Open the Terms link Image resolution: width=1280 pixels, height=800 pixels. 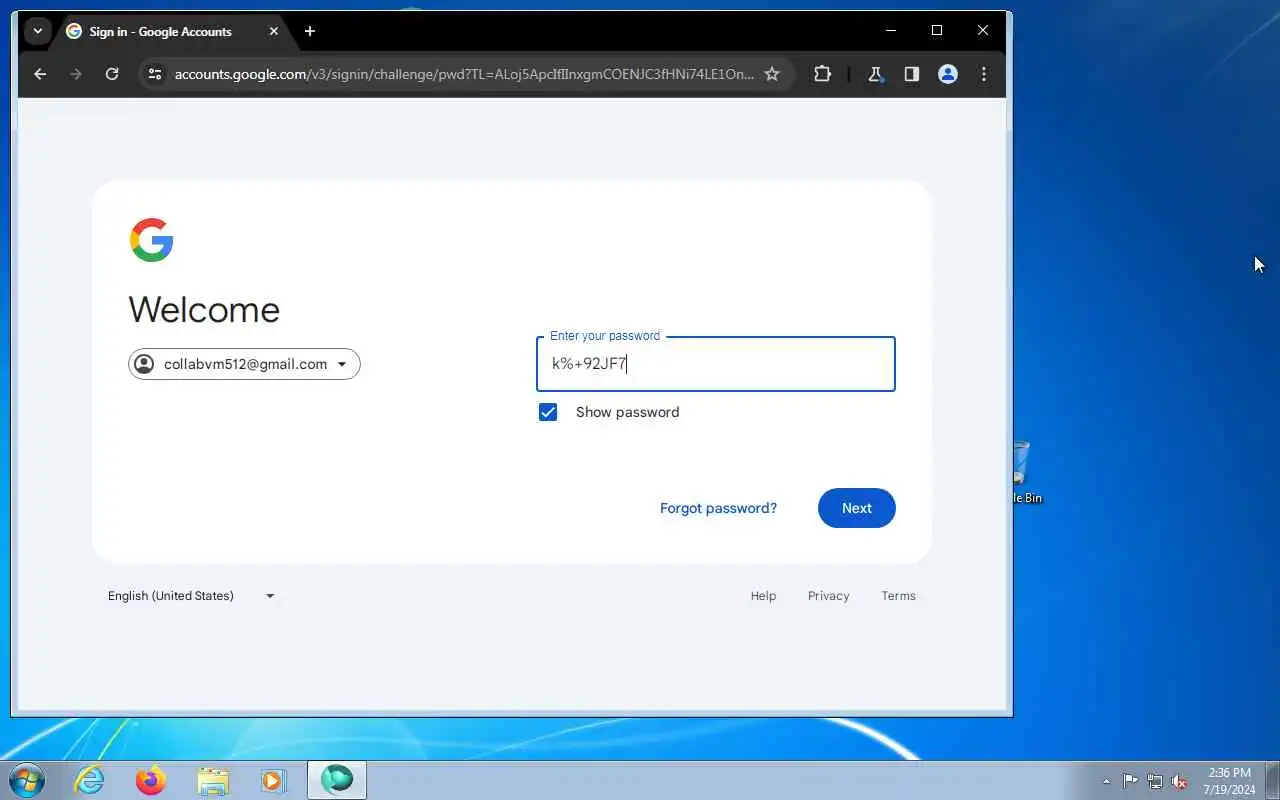[x=898, y=596]
